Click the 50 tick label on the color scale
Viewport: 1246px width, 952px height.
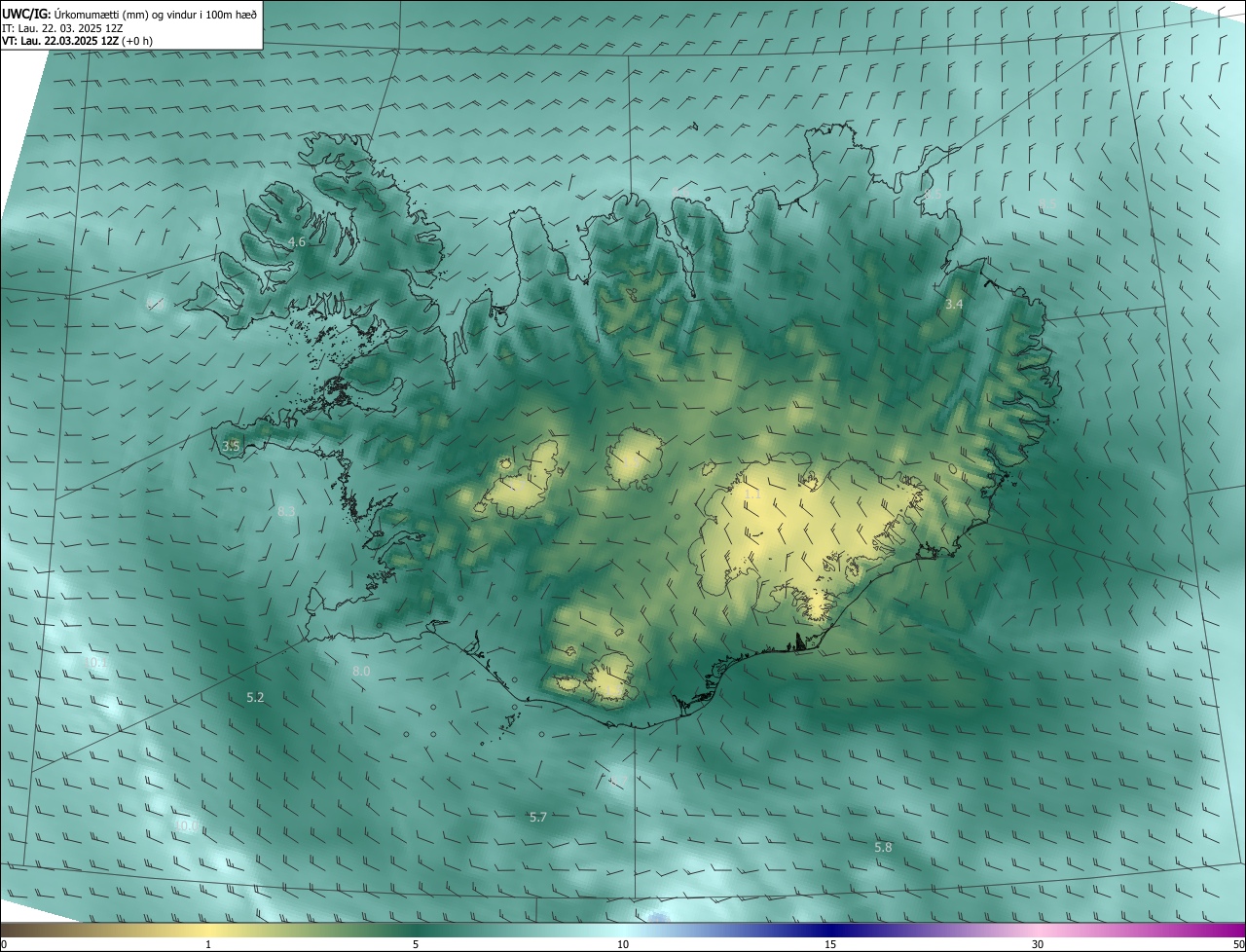click(x=1238, y=944)
